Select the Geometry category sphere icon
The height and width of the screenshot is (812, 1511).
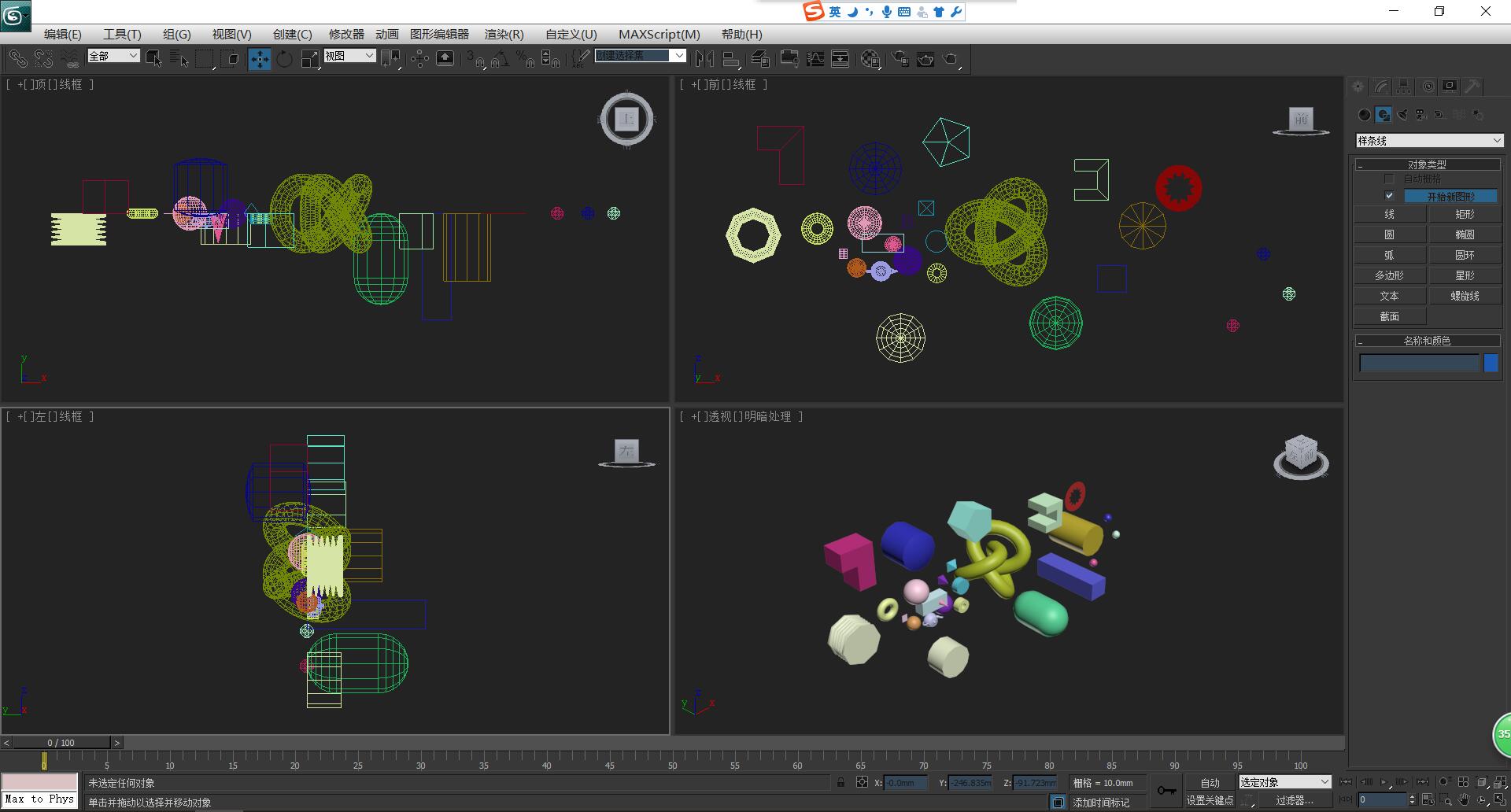tap(1365, 115)
